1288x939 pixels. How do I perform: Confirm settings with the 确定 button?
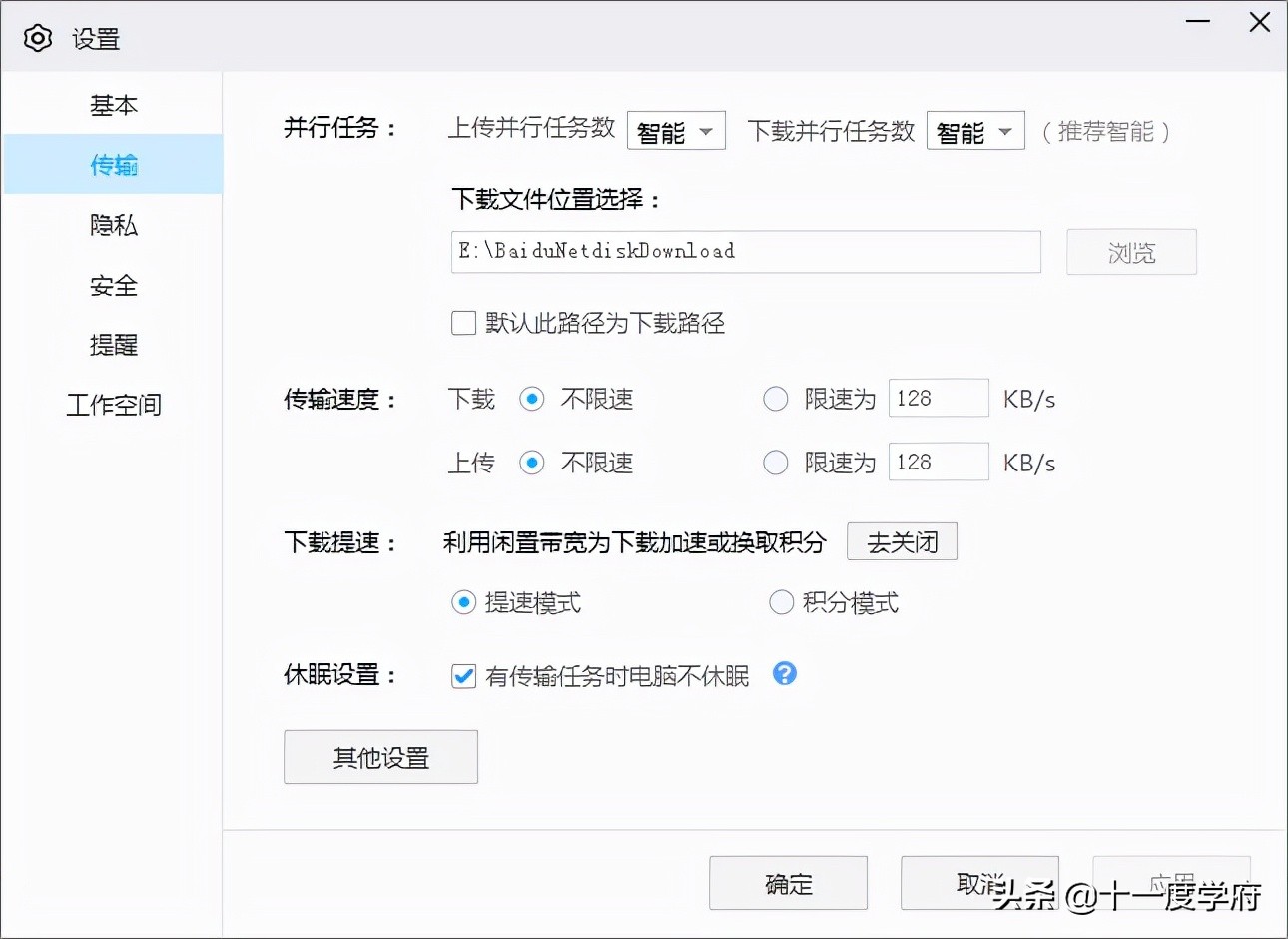pyautogui.click(x=788, y=883)
